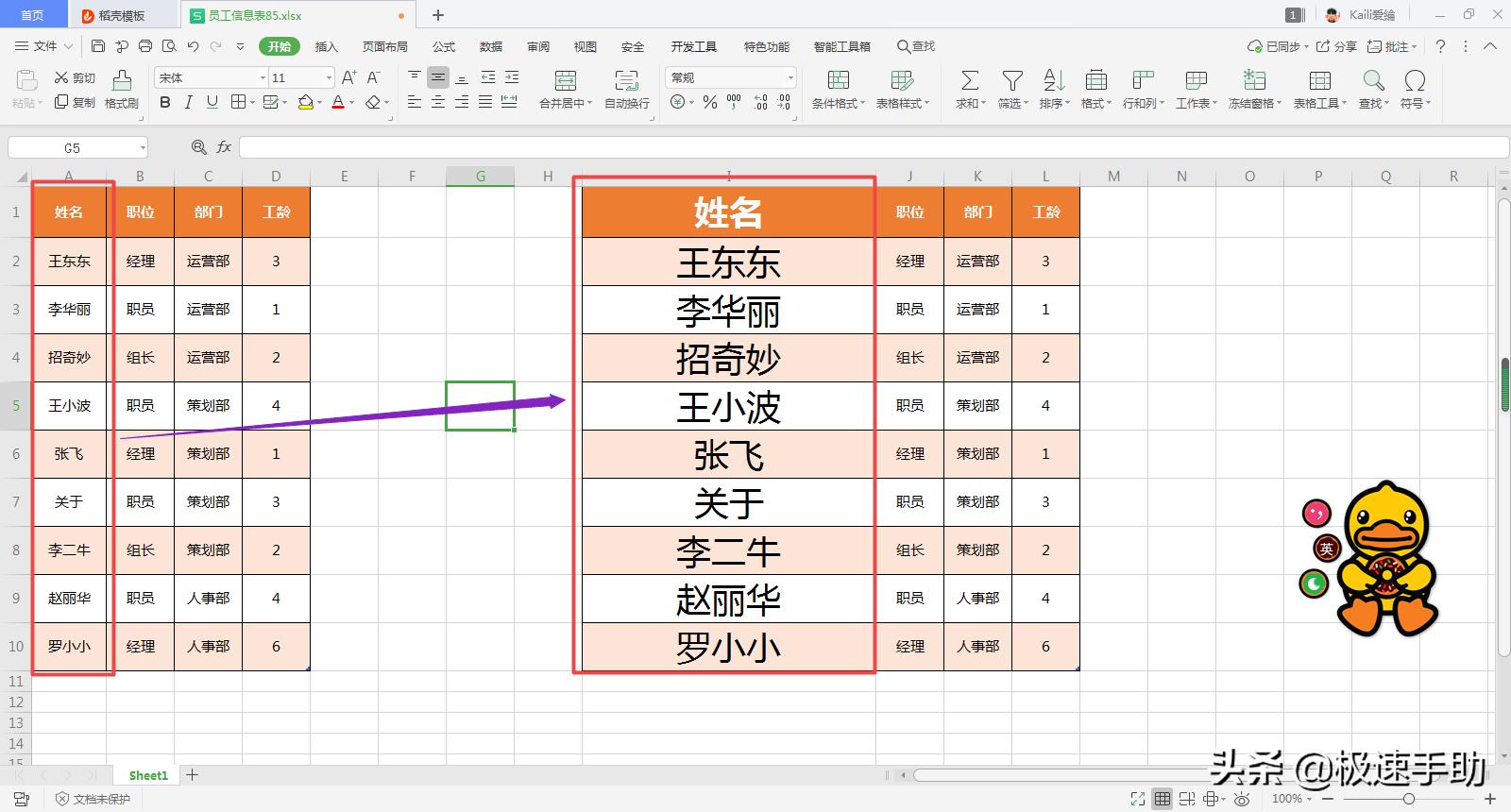Open the borders dropdown arrow
The height and width of the screenshot is (812, 1511).
point(252,102)
